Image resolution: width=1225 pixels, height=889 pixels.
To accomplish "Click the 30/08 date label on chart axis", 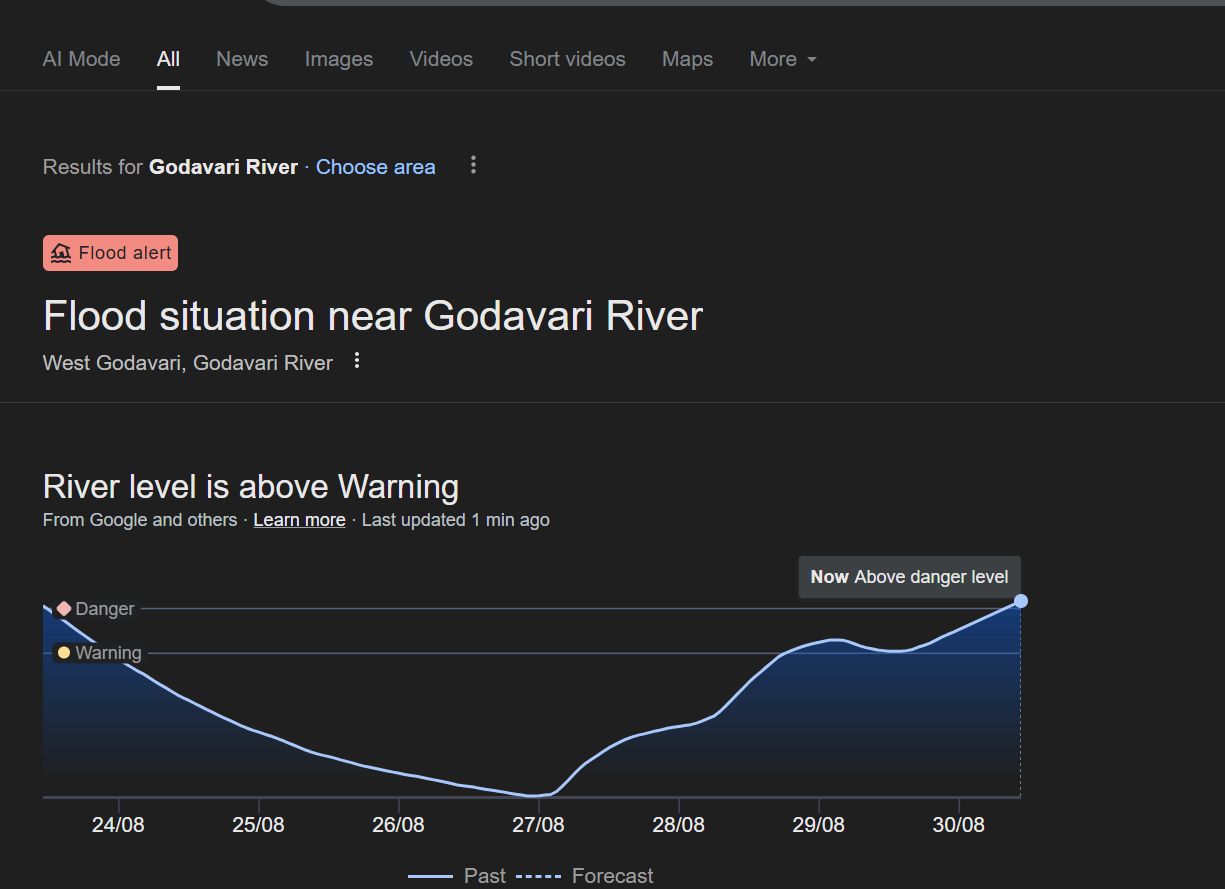I will (958, 824).
